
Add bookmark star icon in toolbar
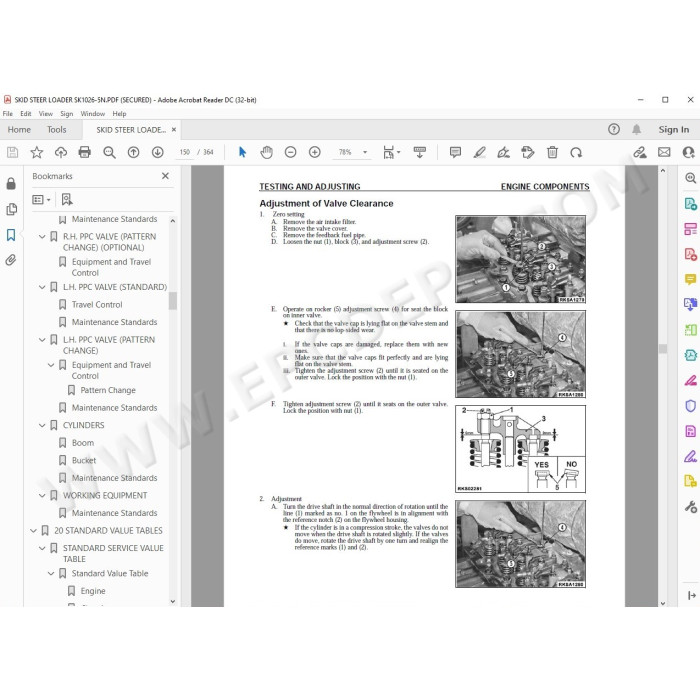[x=37, y=153]
